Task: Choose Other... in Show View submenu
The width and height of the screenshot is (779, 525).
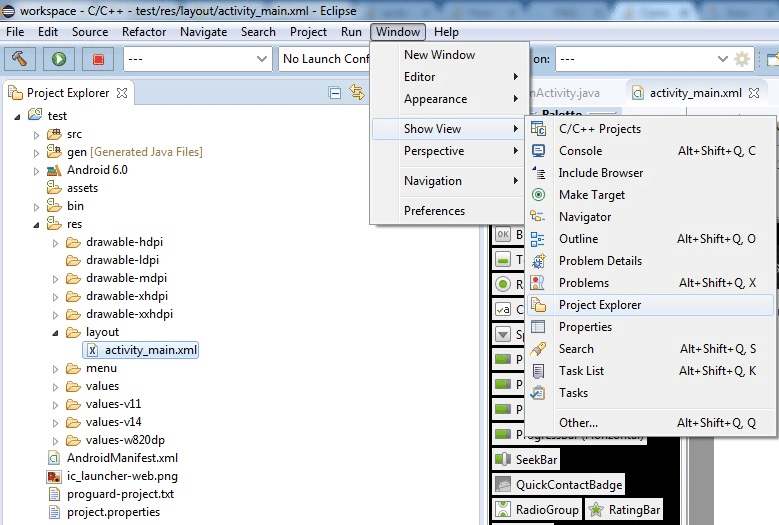Action: tap(650, 423)
